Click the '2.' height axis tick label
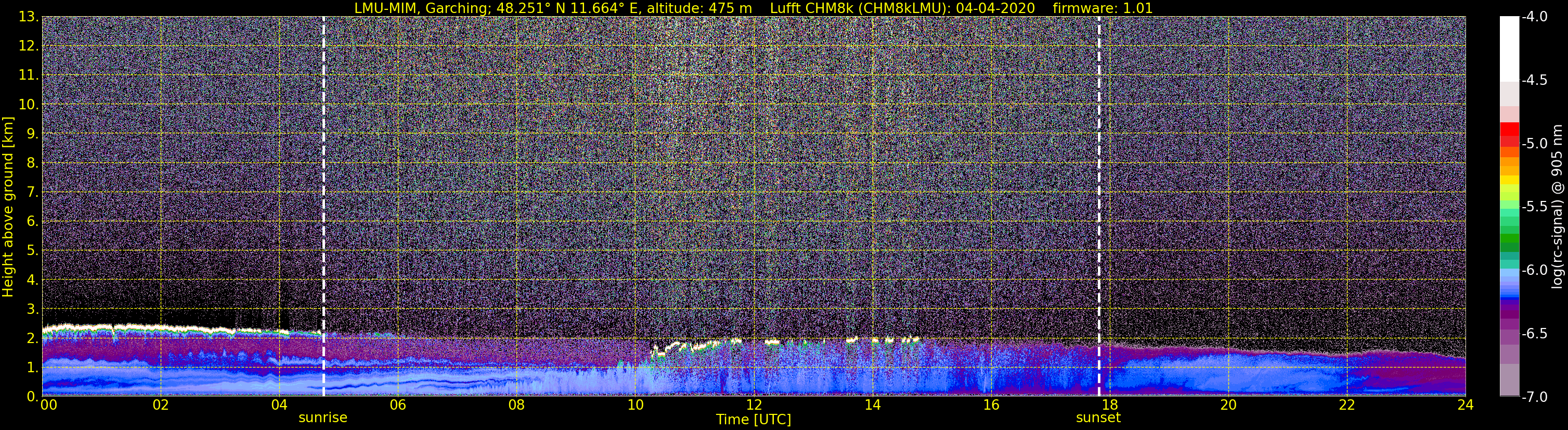The image size is (1568, 430). pos(32,339)
